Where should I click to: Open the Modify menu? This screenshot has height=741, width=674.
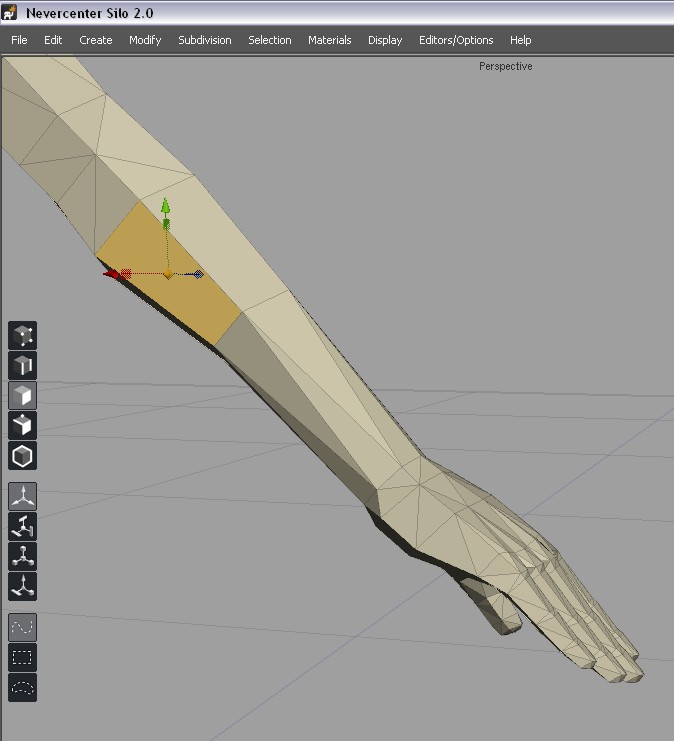click(x=145, y=40)
